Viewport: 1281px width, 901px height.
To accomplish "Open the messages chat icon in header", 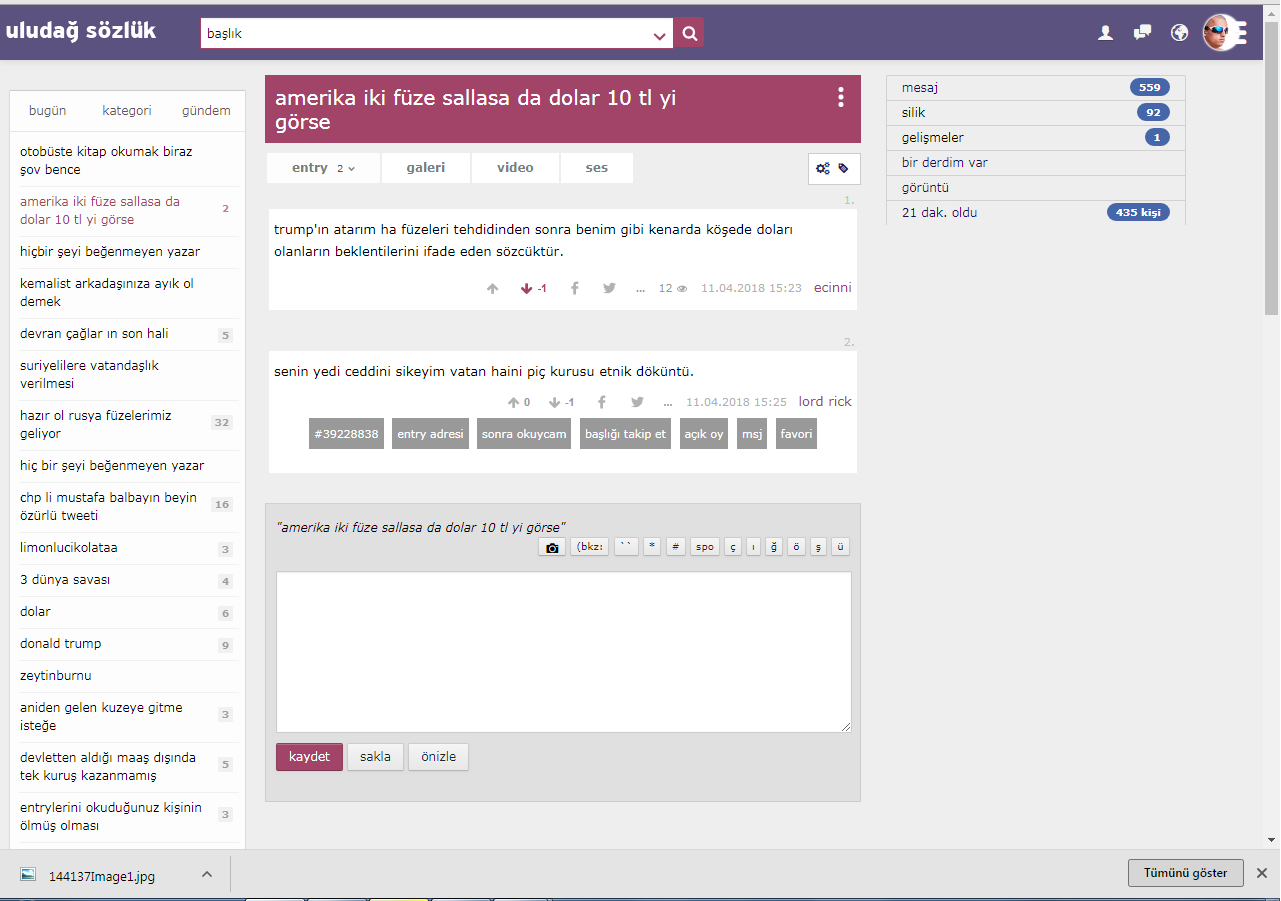I will (x=1142, y=33).
